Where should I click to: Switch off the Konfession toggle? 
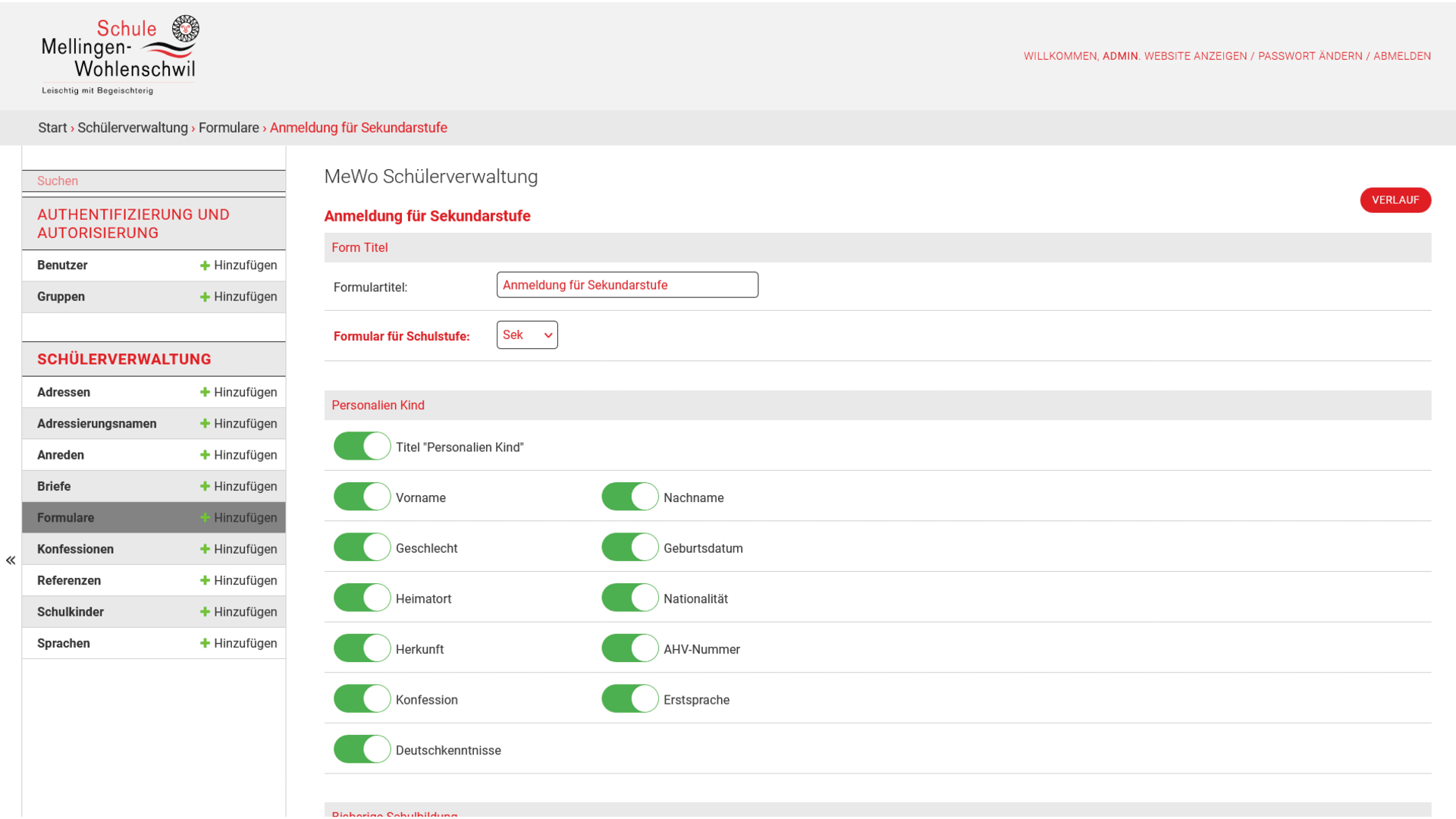(x=362, y=698)
